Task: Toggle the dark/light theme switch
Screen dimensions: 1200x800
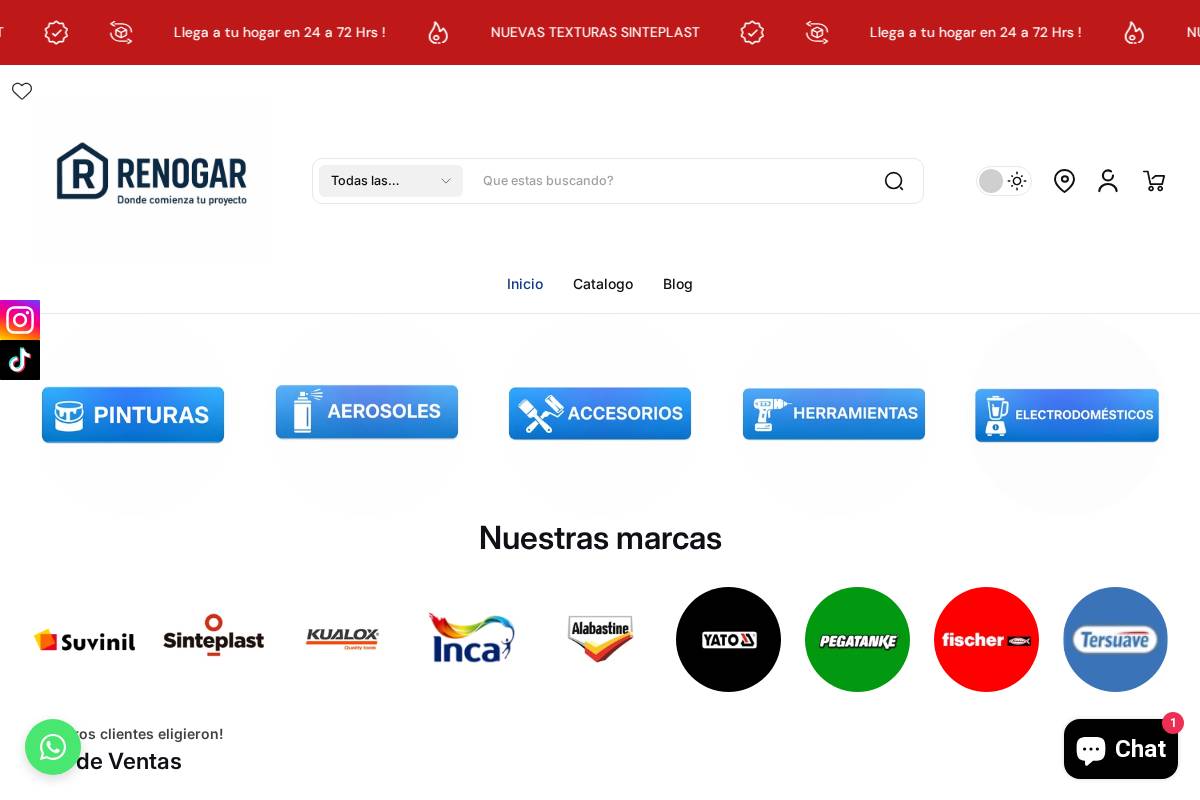Action: click(1004, 181)
